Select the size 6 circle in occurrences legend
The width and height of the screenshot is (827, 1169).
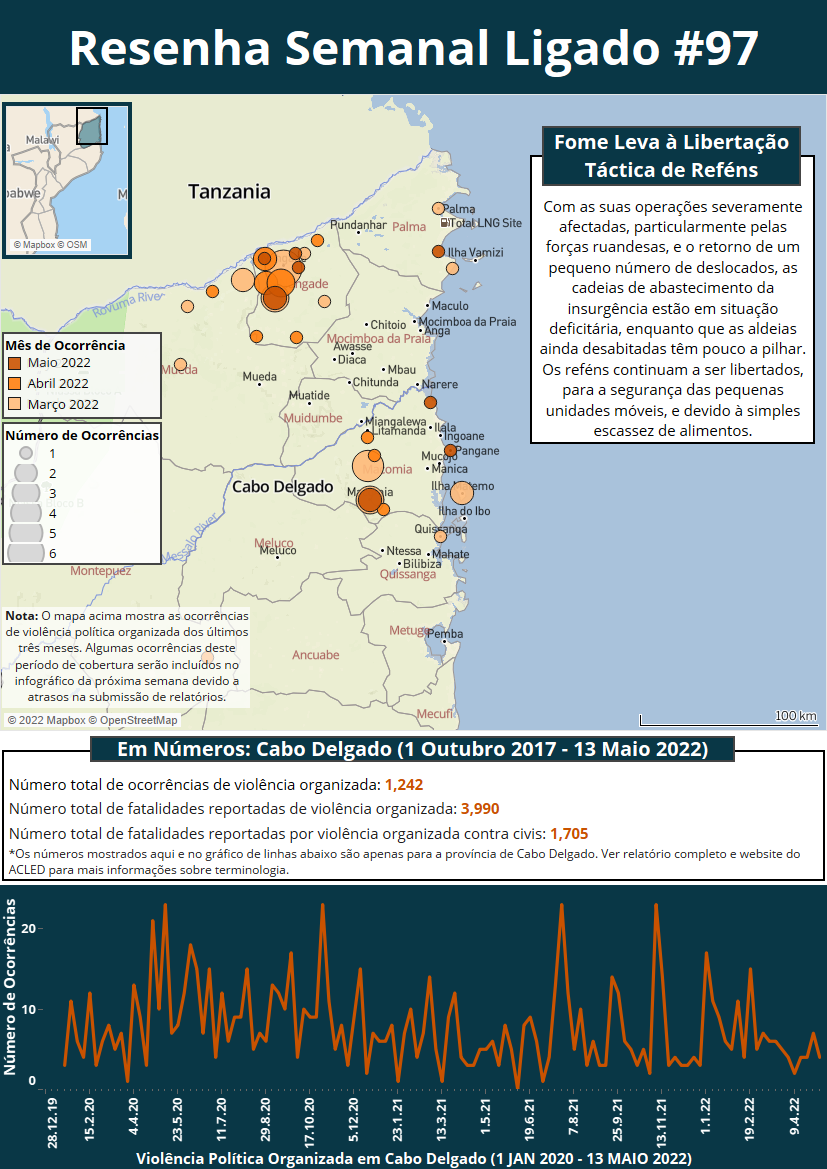[25, 552]
